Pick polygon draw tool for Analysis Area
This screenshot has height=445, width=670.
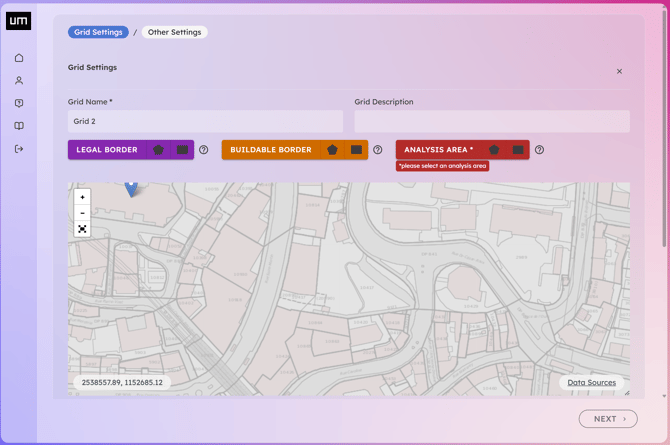[494, 150]
